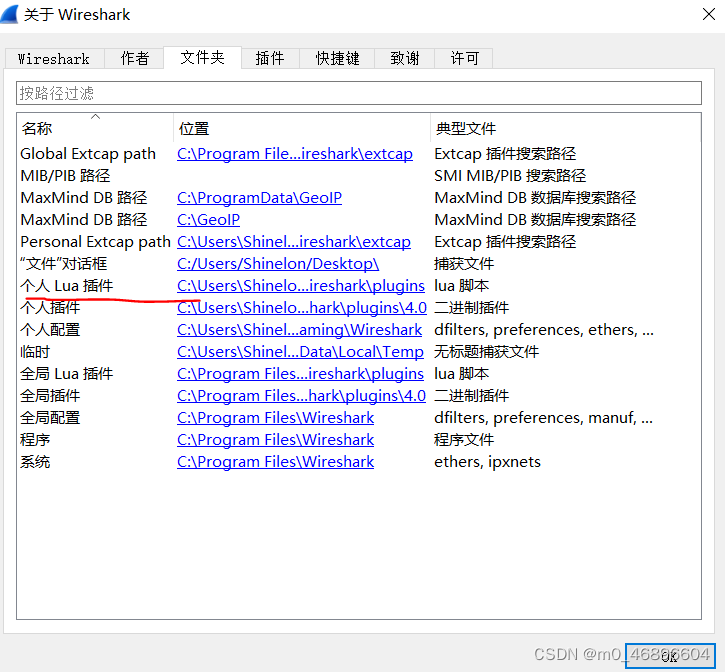The width and height of the screenshot is (725, 672).
Task: Click the 程序文件 cell
Action: click(464, 439)
